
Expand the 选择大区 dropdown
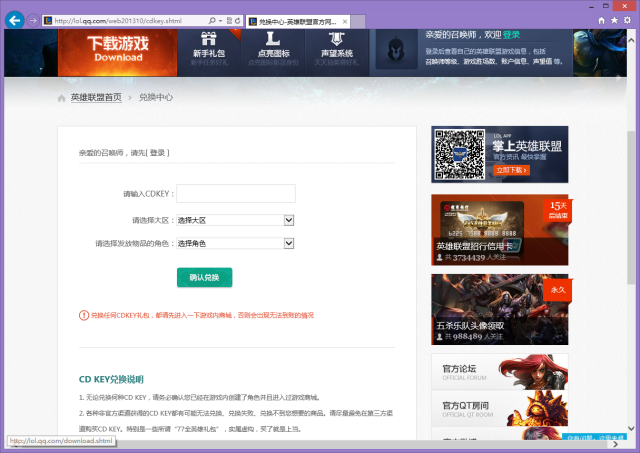pyautogui.click(x=235, y=220)
